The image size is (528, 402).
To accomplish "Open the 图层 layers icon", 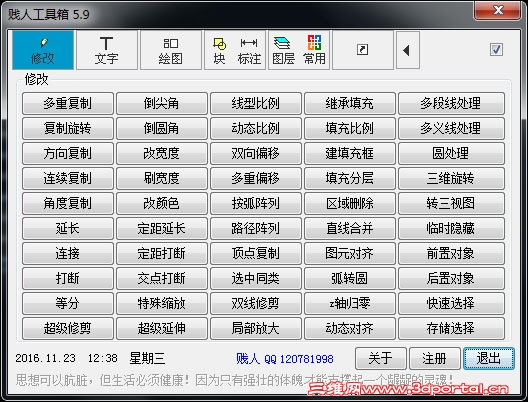I will pos(283,51).
